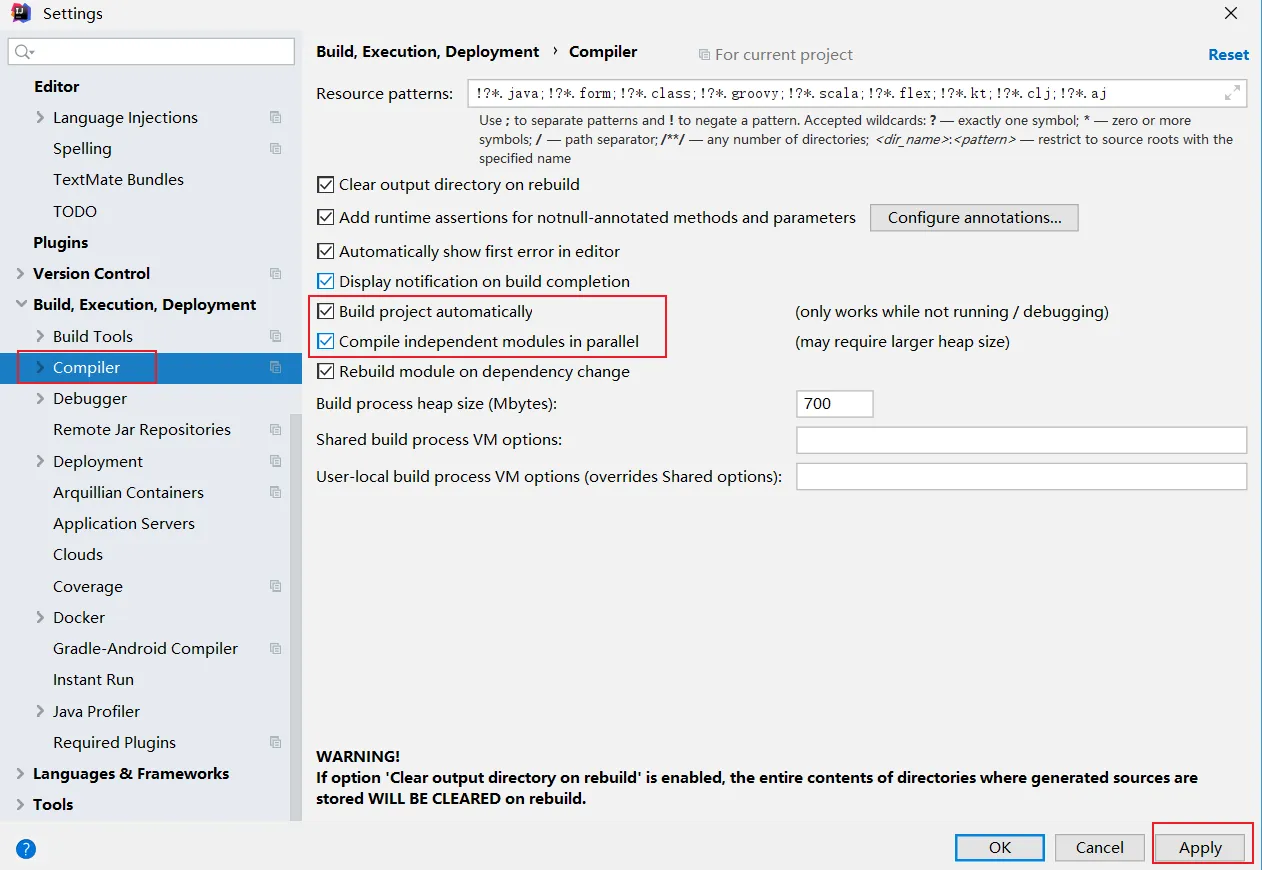Open the Application Servers settings page

click(124, 524)
